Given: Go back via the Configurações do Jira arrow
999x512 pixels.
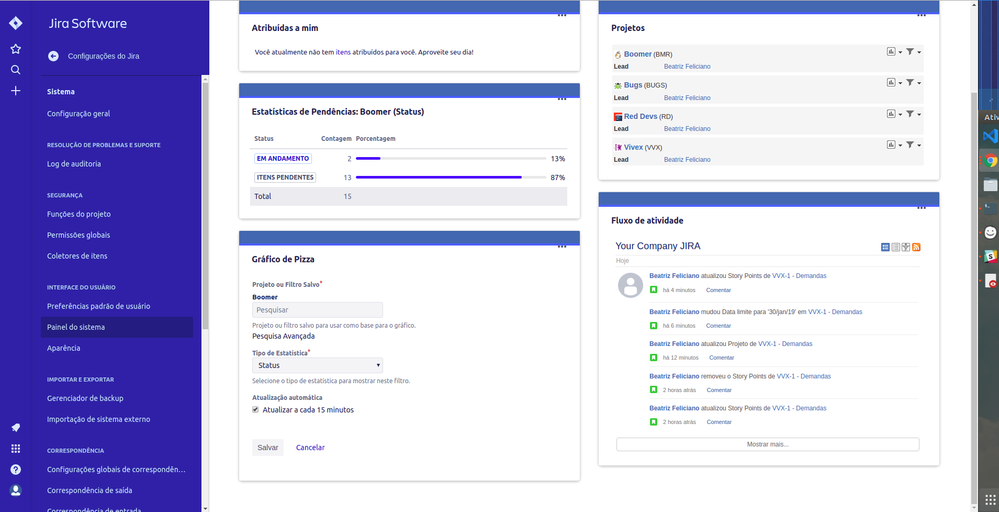Looking at the screenshot, I should pos(54,56).
